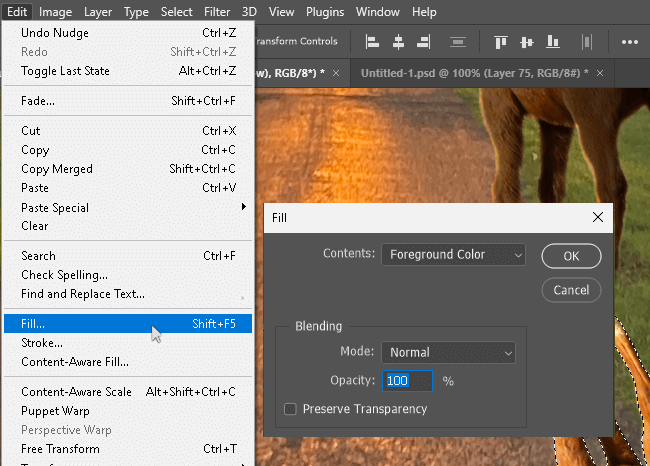Click Distribute vertically icon in options bar
650x466 pixels.
tap(458, 42)
